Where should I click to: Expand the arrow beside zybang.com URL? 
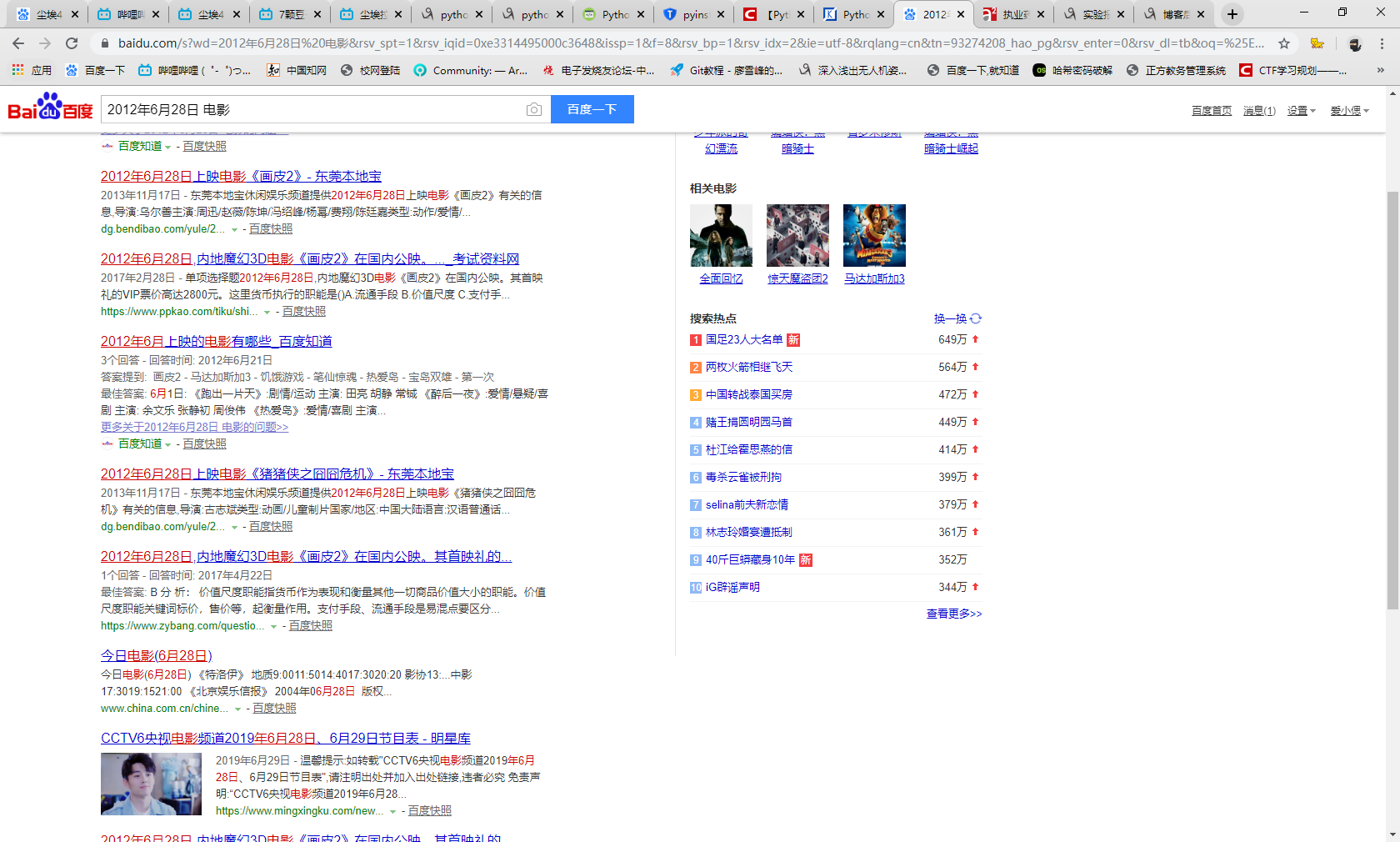pos(273,627)
